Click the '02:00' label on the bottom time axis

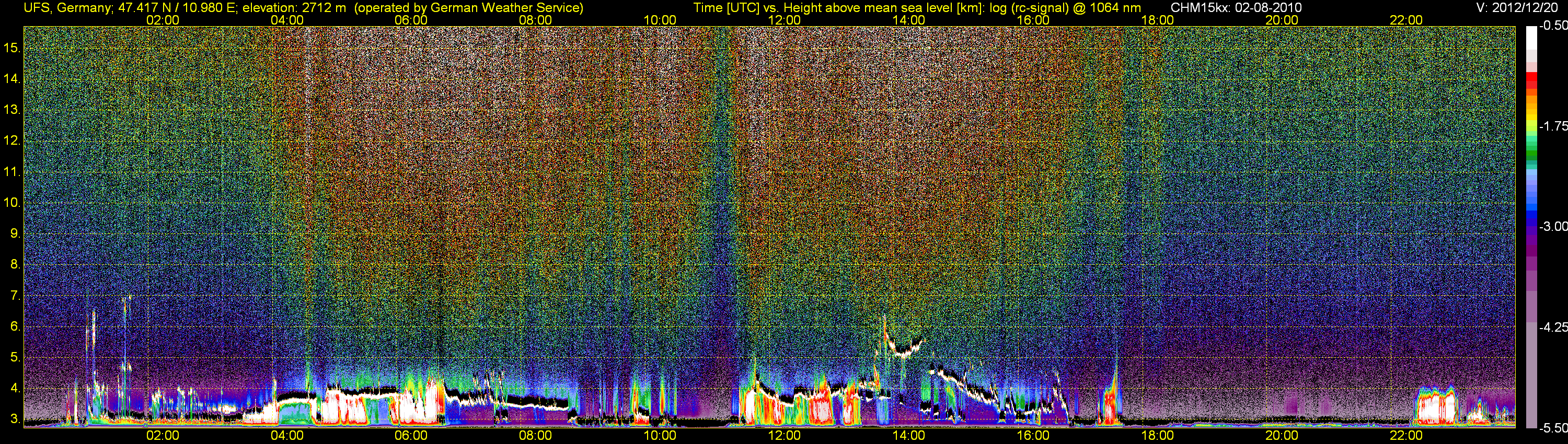(x=163, y=436)
